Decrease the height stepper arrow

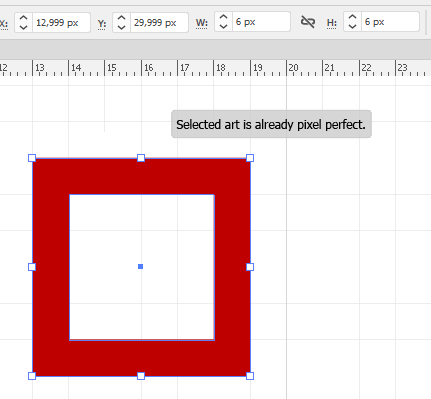[x=353, y=26]
